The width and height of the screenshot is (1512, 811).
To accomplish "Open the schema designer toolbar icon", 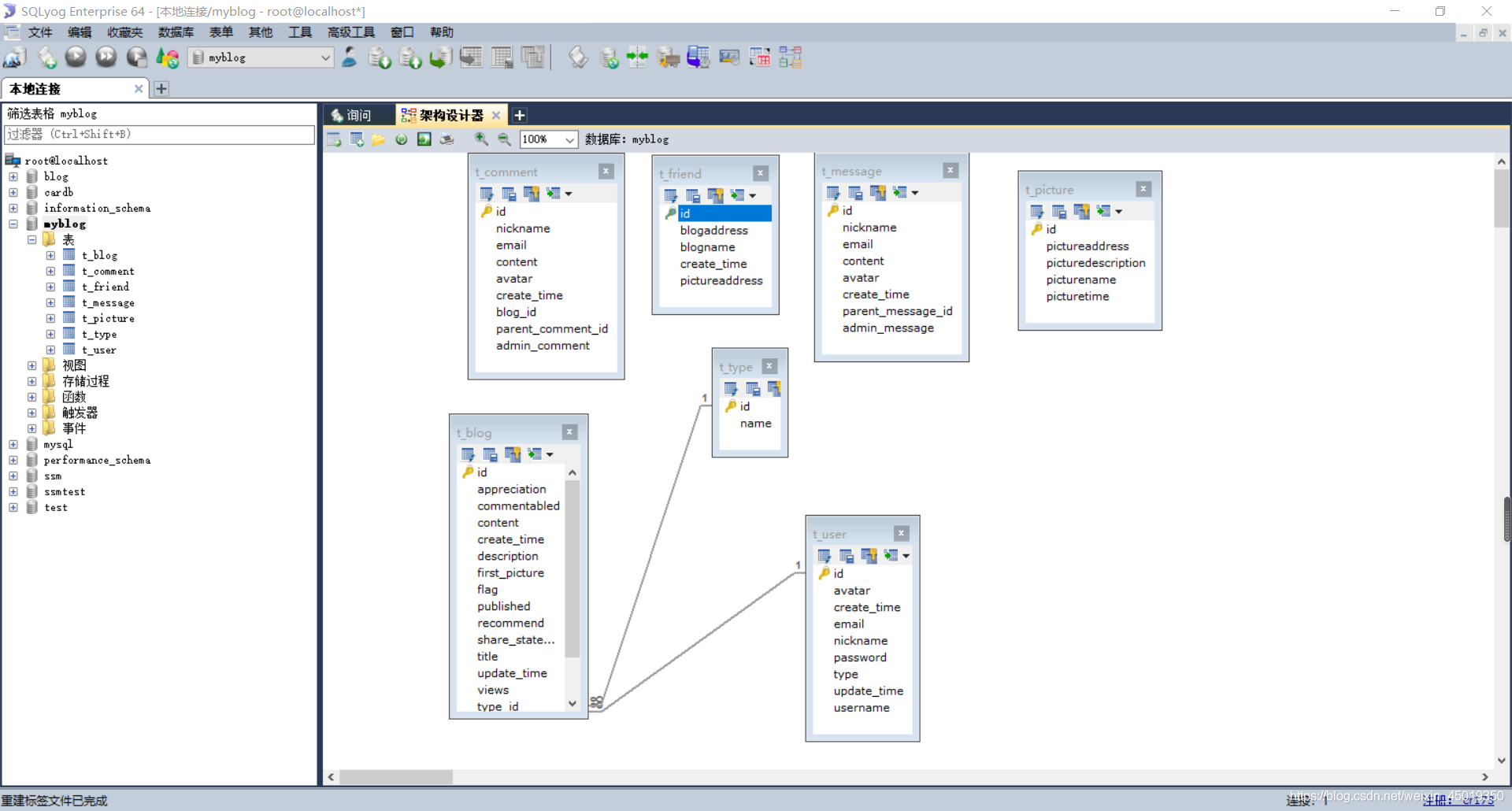I will click(791, 57).
